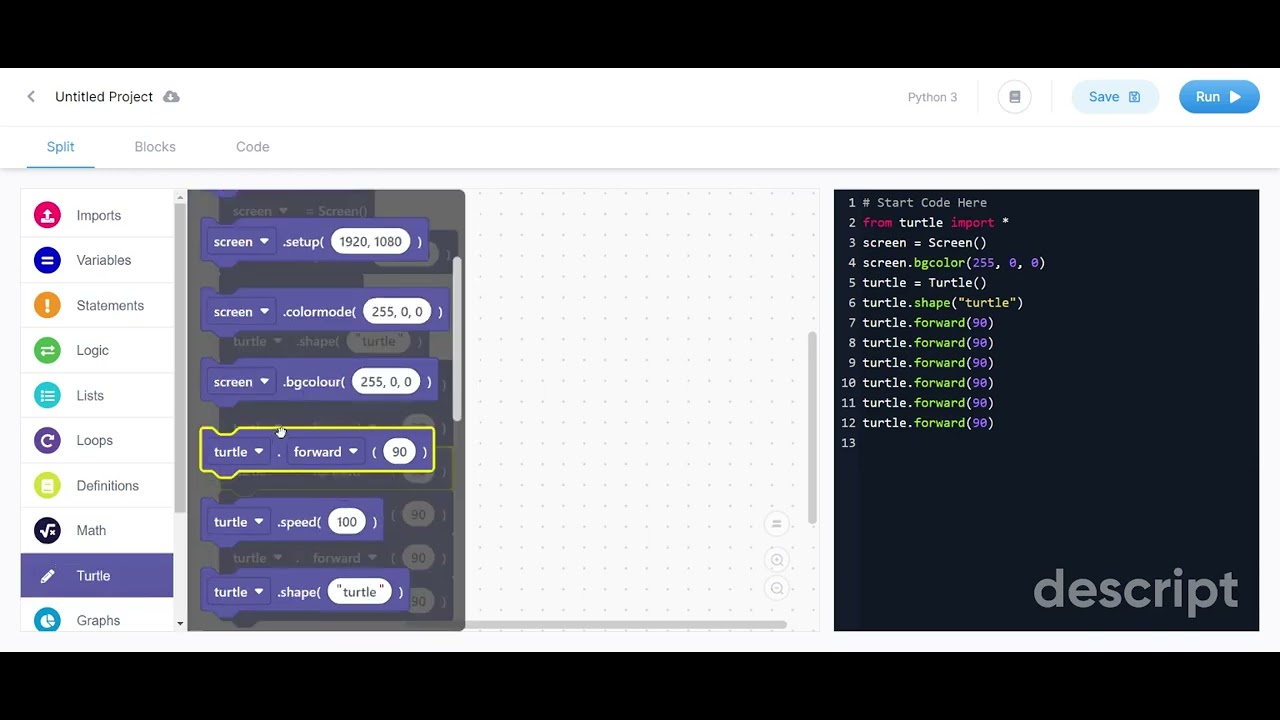Run the Python program
The height and width of the screenshot is (720, 1280).
tap(1219, 97)
